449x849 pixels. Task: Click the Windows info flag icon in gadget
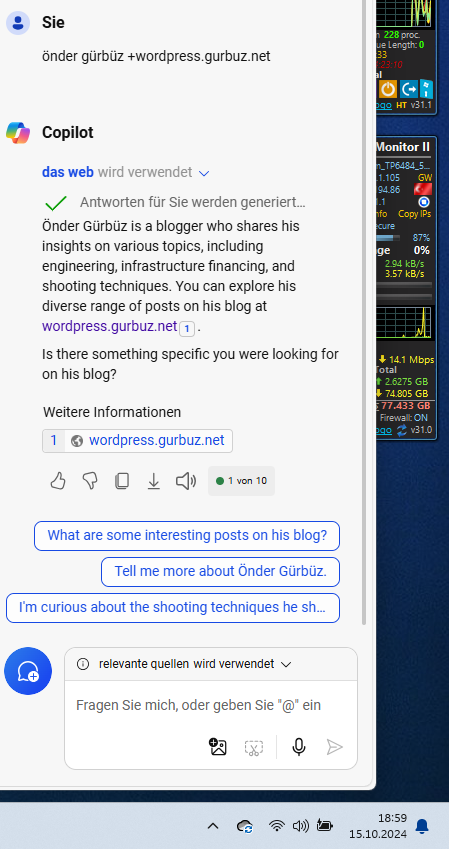click(426, 89)
